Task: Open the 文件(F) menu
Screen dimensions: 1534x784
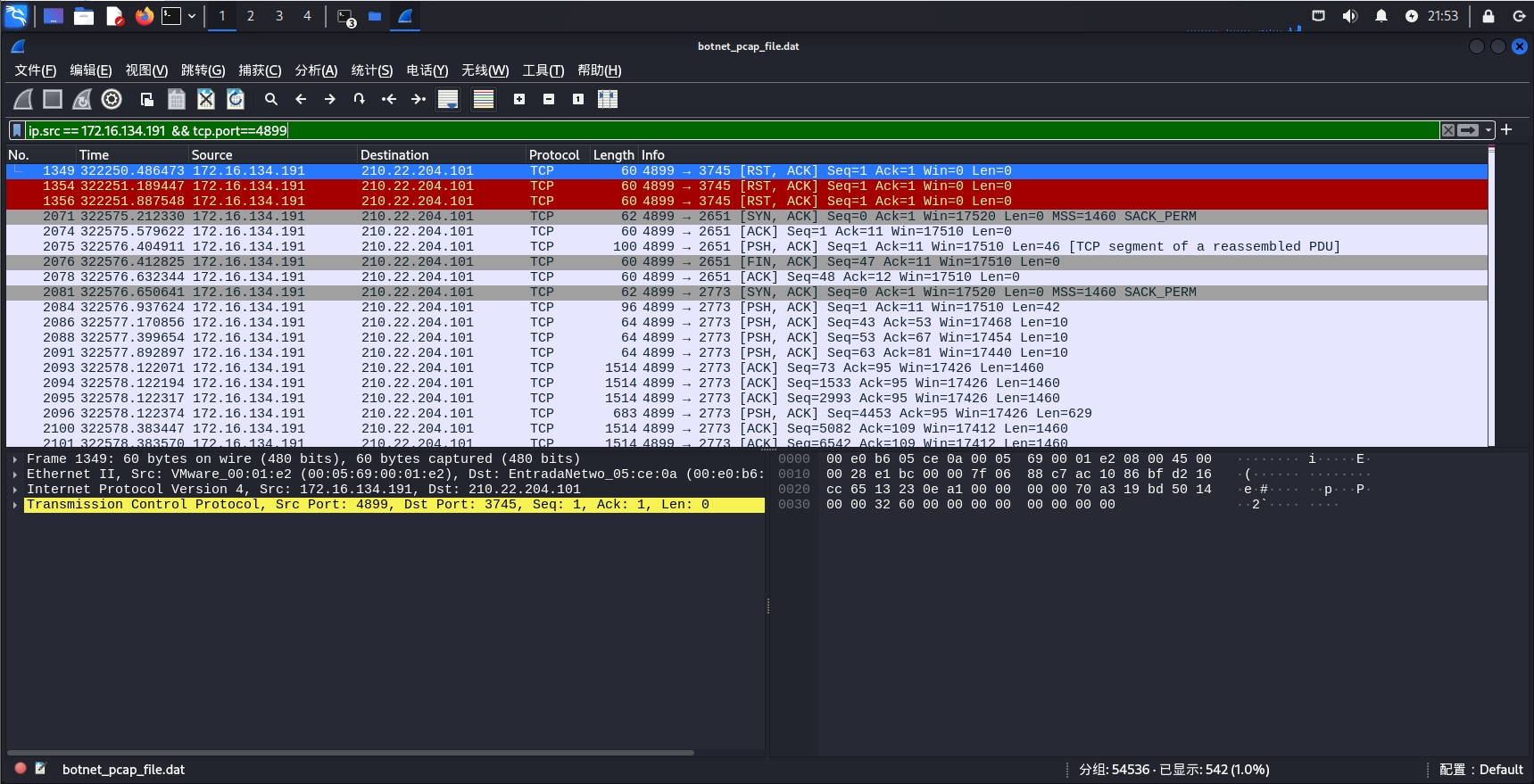Action: [x=36, y=70]
